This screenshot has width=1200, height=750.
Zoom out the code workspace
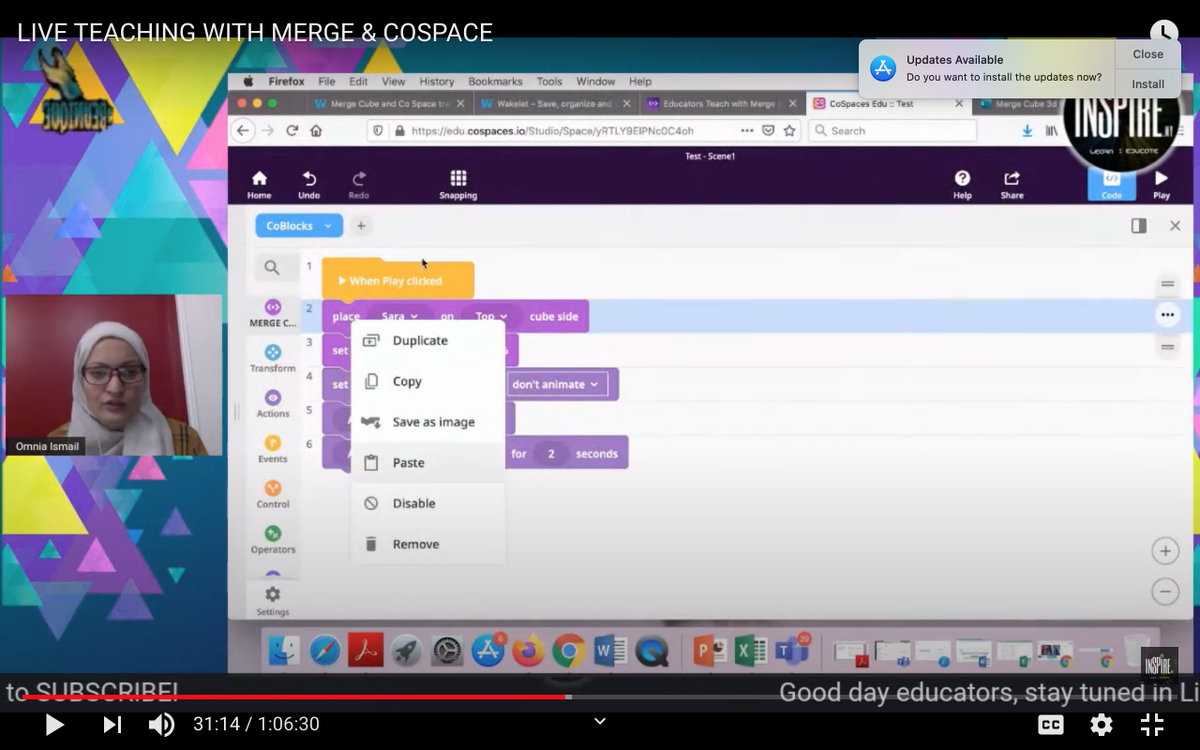(x=1165, y=591)
